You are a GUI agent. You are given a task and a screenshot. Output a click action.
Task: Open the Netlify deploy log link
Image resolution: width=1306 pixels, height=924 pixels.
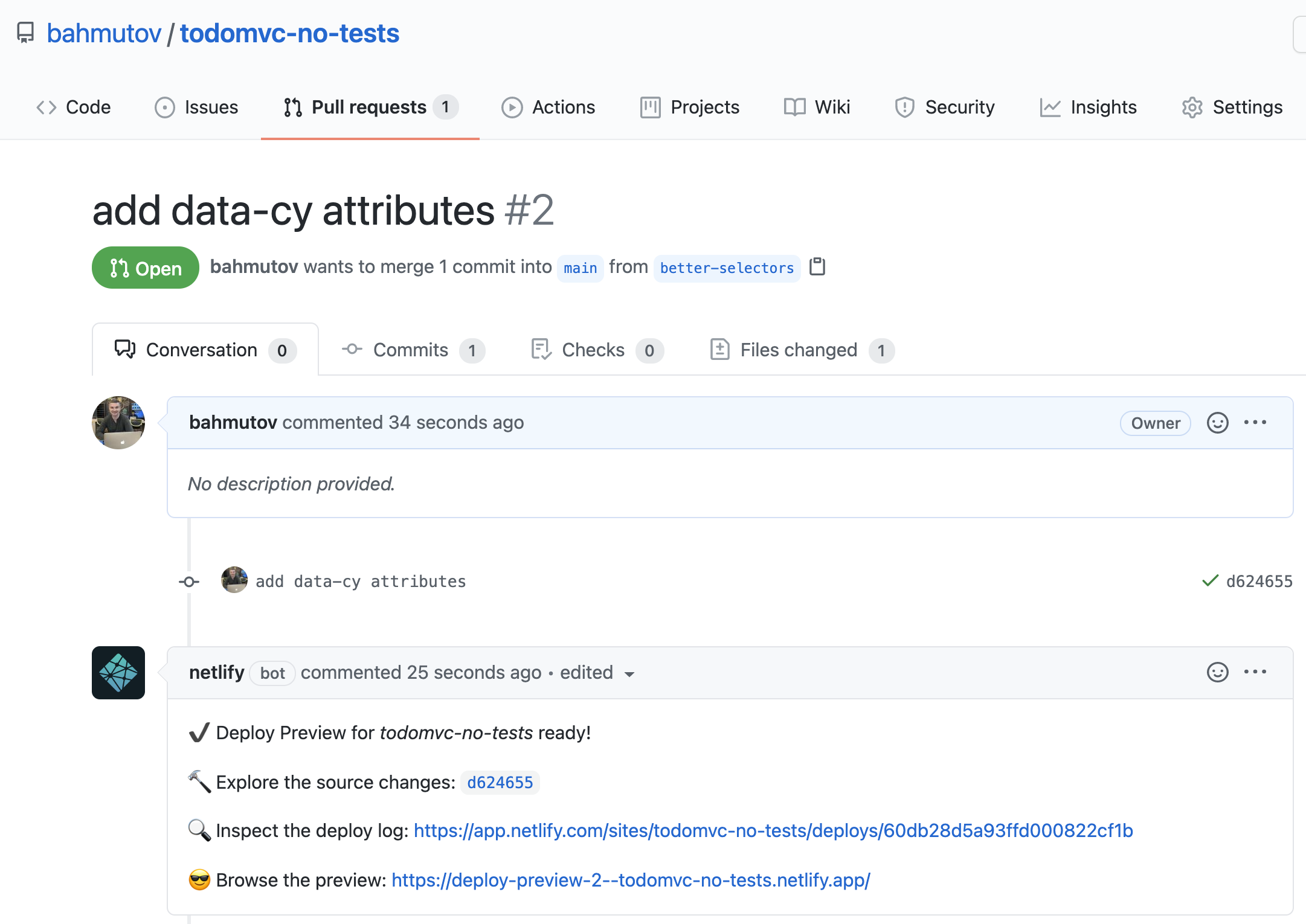point(773,830)
